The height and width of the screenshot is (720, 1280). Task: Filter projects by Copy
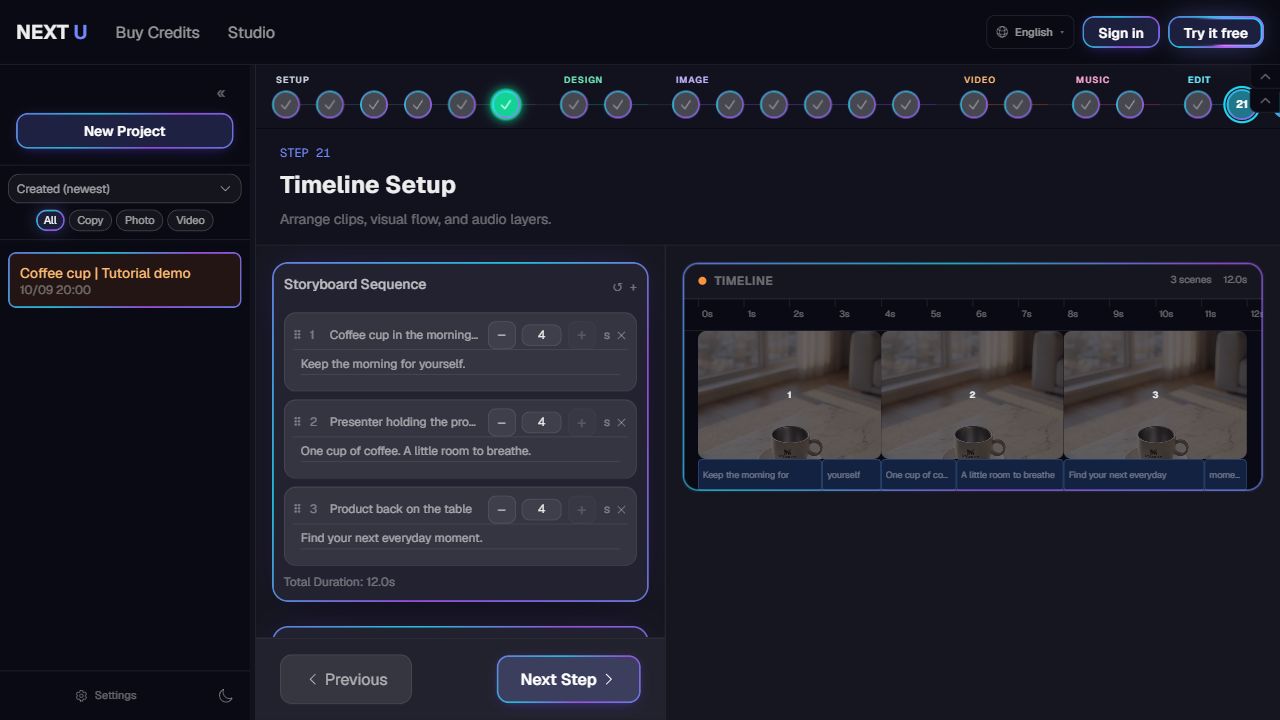(90, 220)
